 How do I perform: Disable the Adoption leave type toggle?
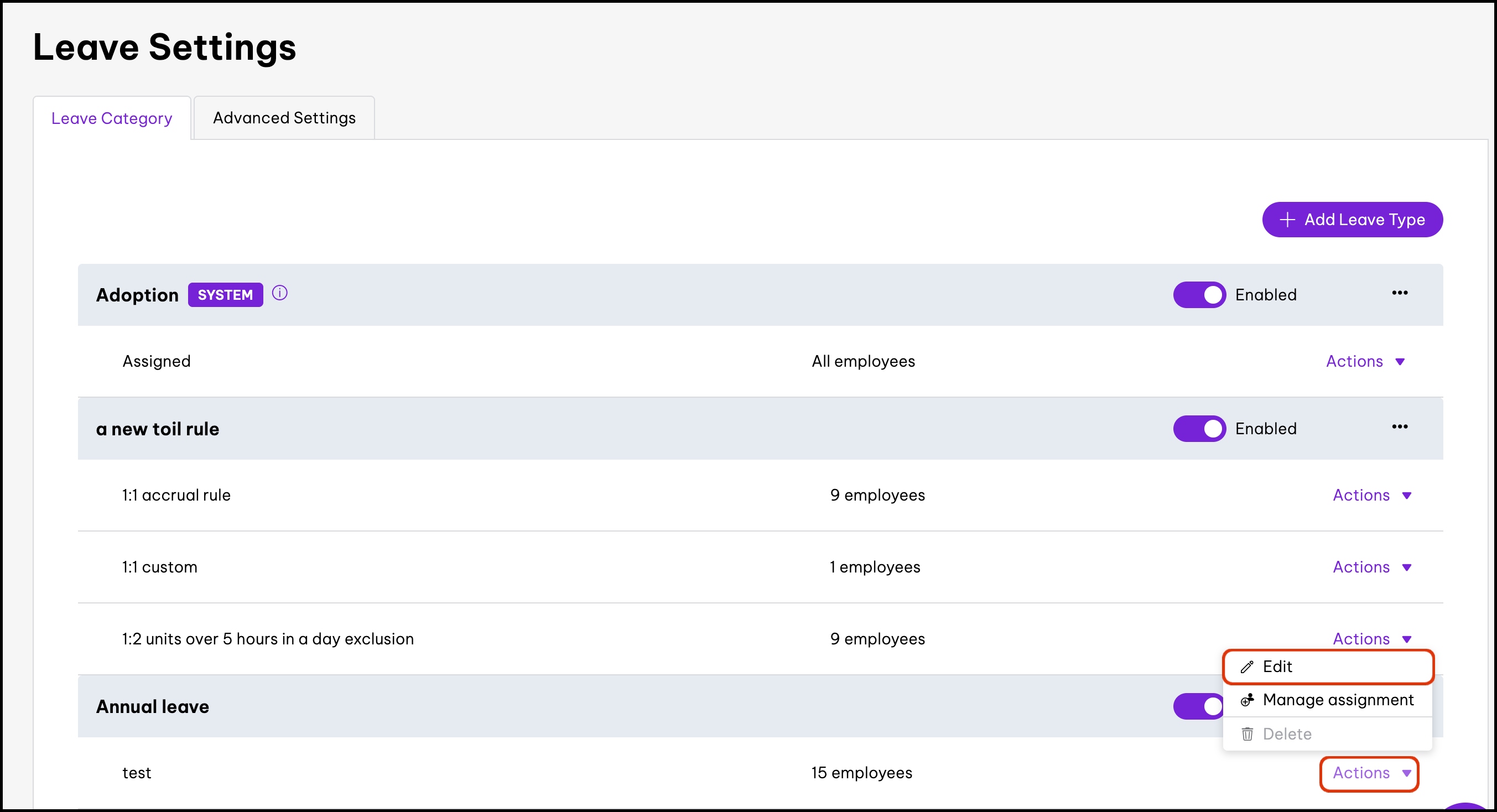tap(1199, 295)
